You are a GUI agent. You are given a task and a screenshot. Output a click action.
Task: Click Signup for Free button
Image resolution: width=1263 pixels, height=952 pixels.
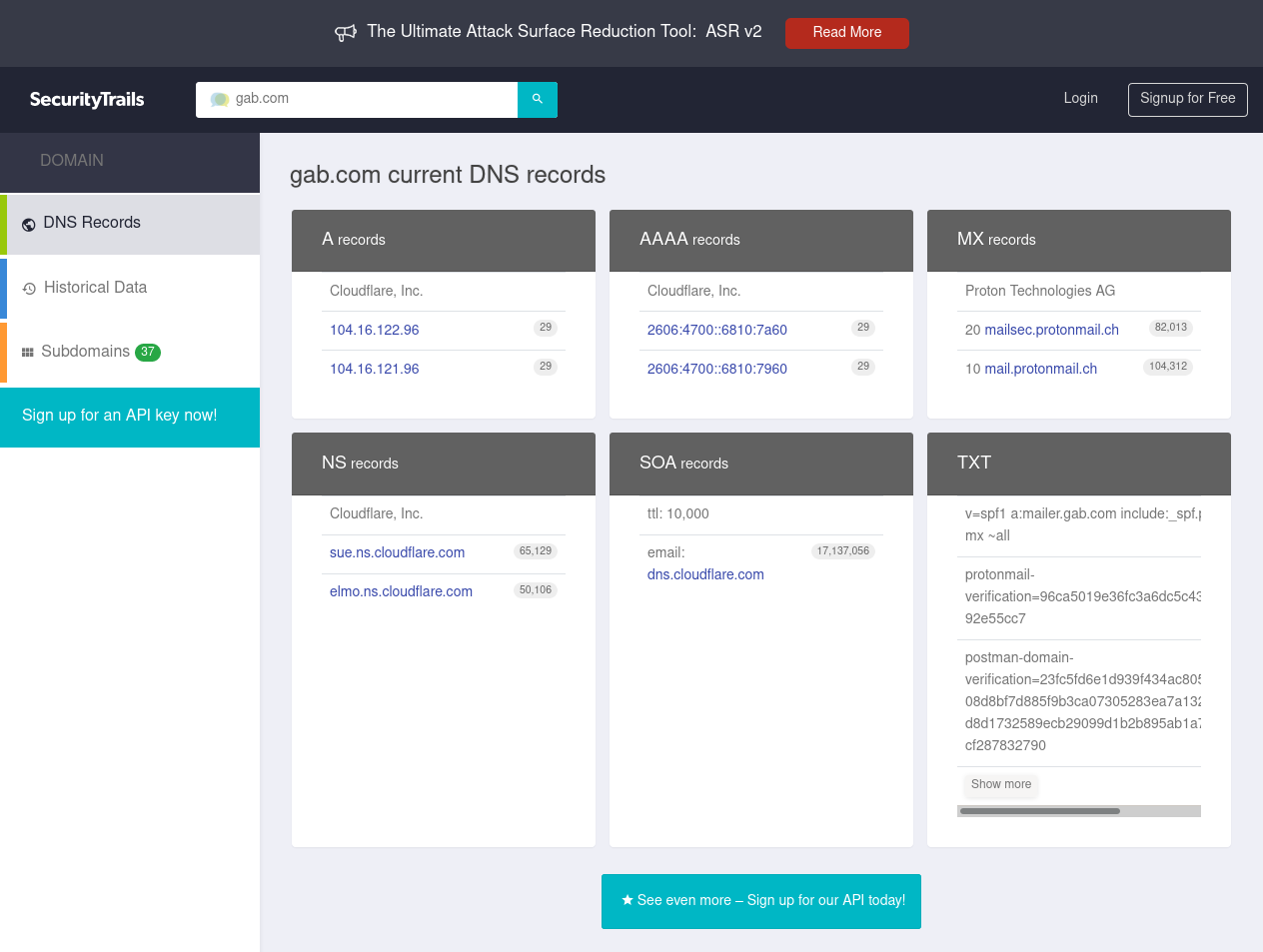coord(1187,99)
